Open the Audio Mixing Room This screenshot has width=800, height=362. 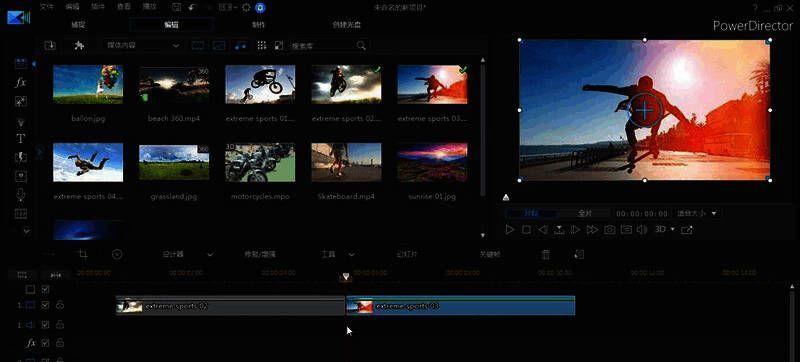click(20, 176)
